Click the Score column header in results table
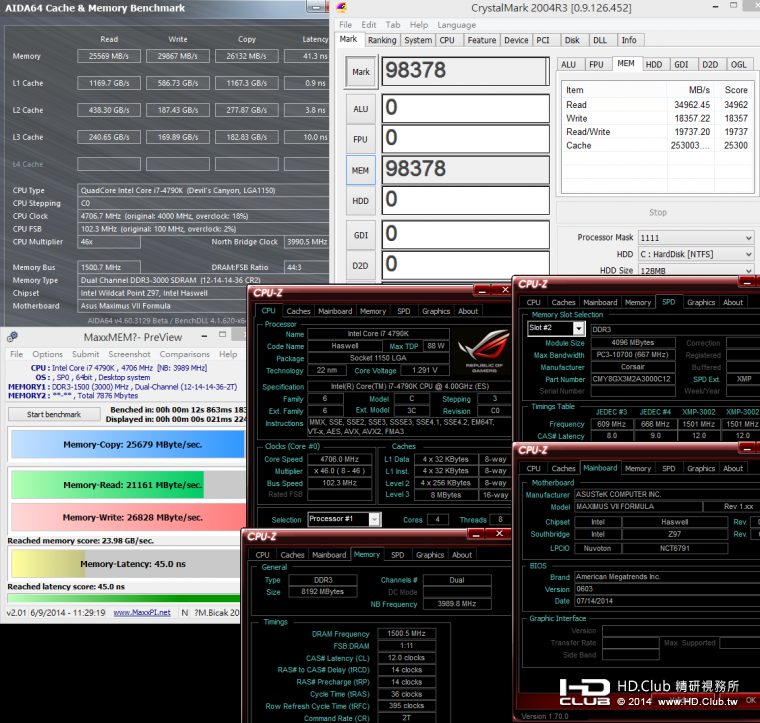The image size is (760, 723). click(736, 89)
